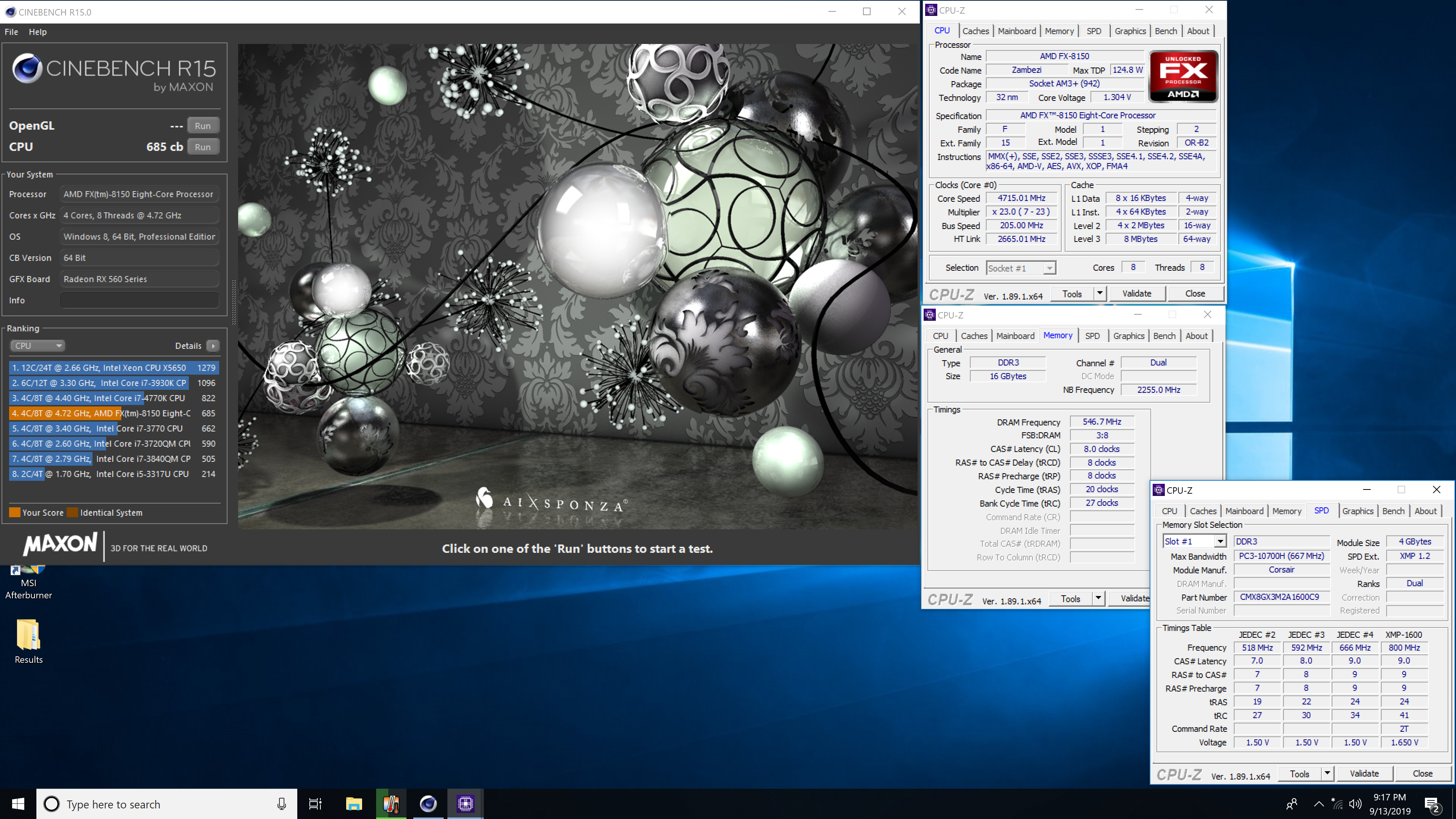Select ranking entry Intel Core i7-4770K 822
This screenshot has height=819, width=1456.
pyautogui.click(x=114, y=398)
